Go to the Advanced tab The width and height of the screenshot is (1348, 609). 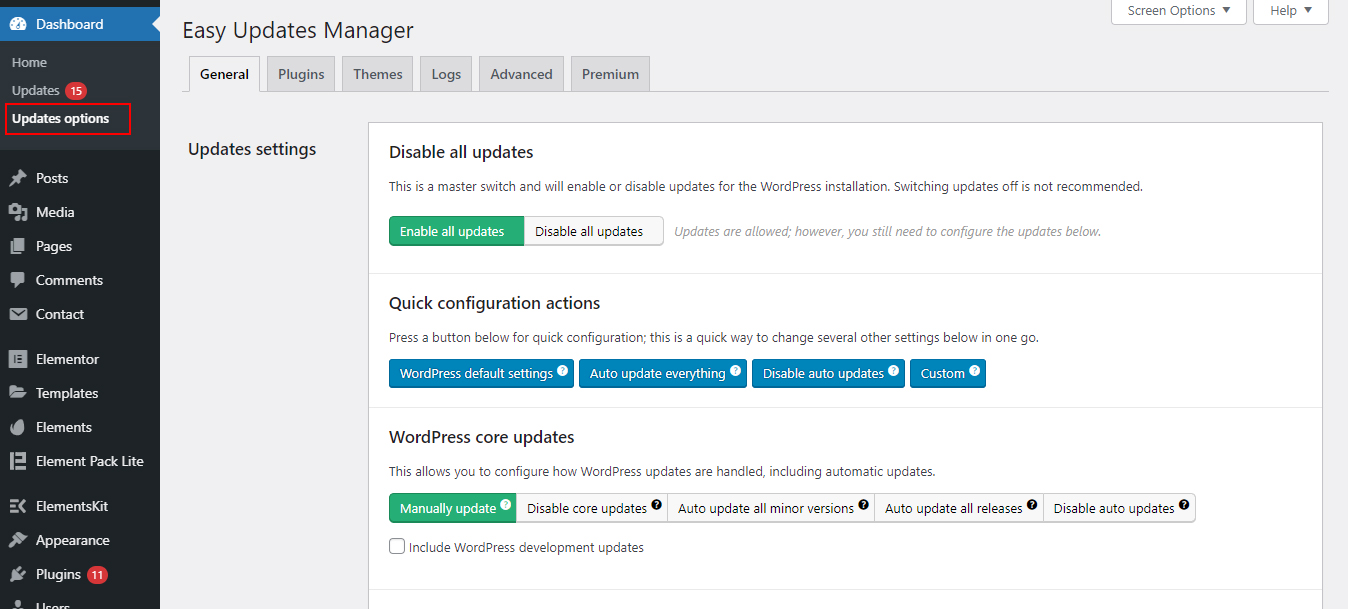521,74
